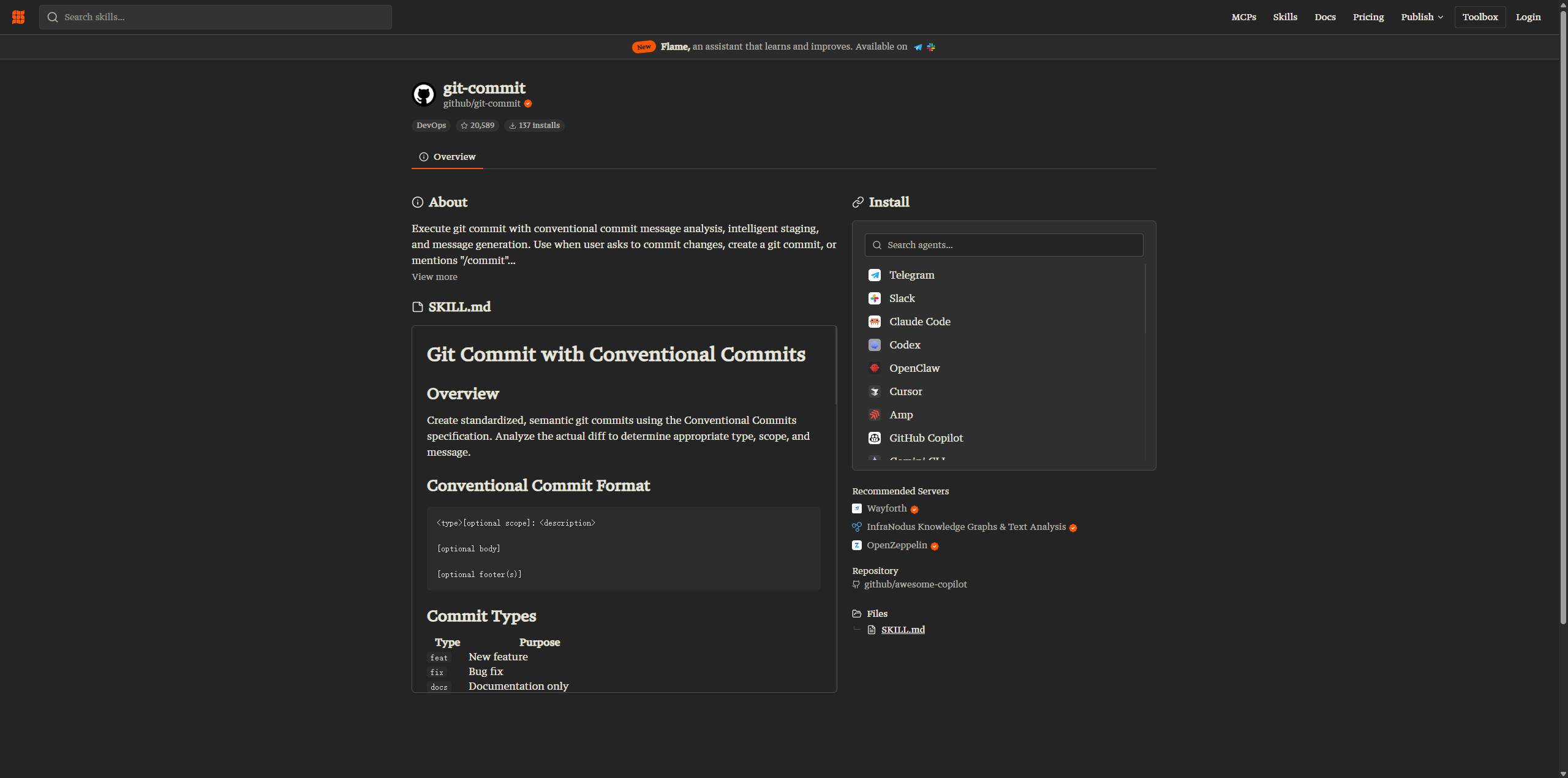This screenshot has width=1568, height=778.
Task: Click the Telegram agent icon in Install list
Action: coord(875,275)
